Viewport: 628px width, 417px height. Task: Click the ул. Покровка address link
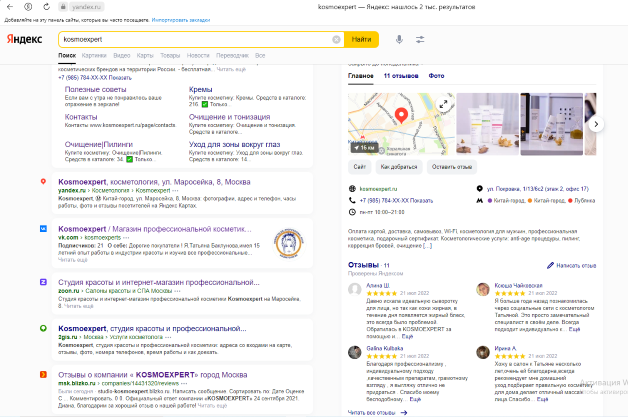538,189
